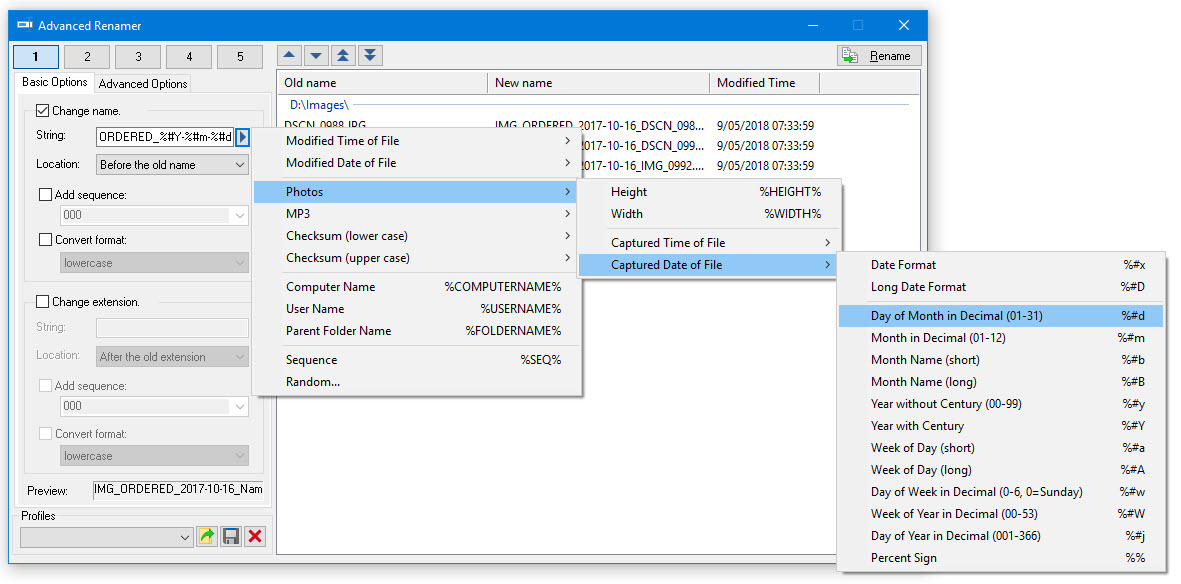
Task: Select Date Format %#x
Action: coord(1001,265)
